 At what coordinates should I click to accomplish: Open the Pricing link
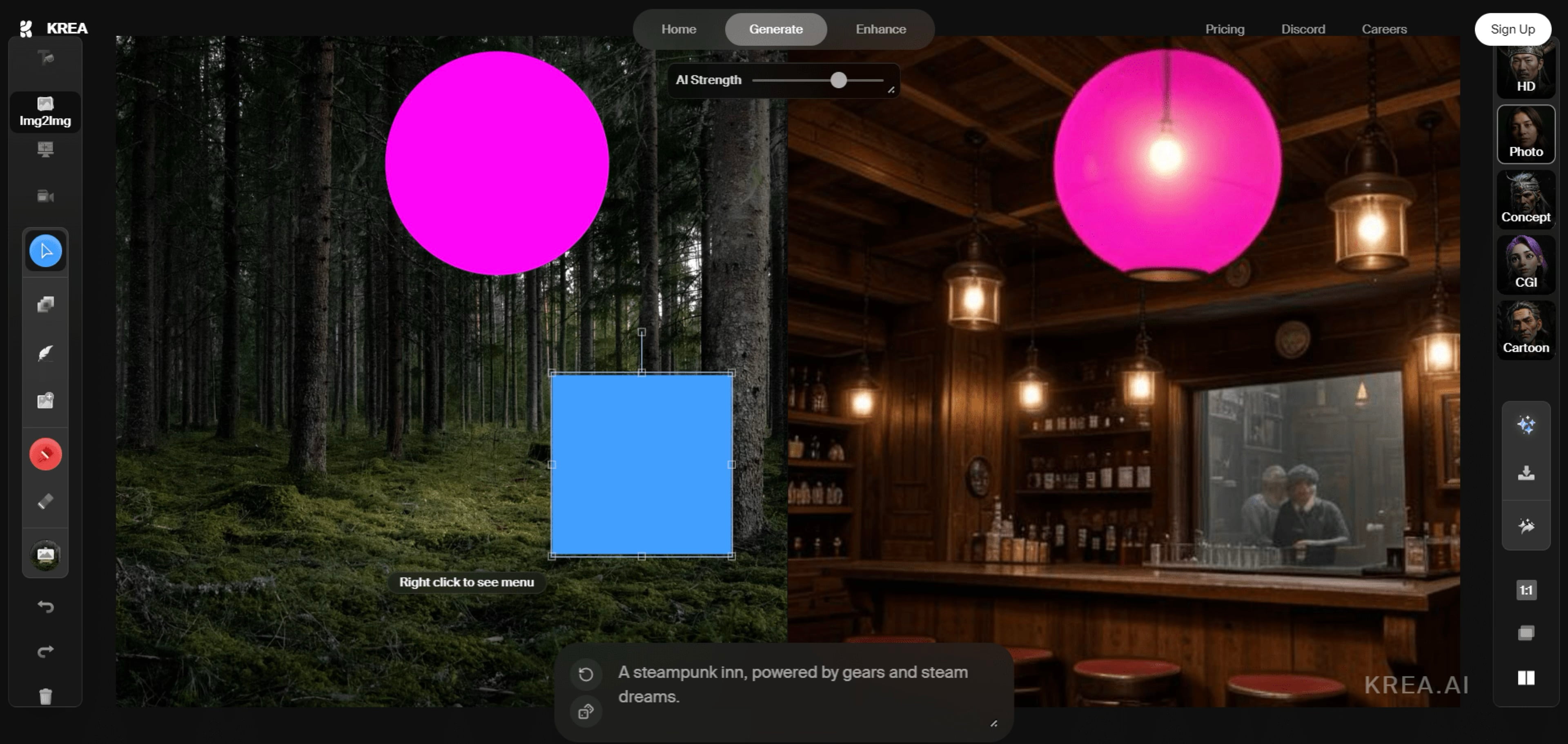coord(1224,29)
